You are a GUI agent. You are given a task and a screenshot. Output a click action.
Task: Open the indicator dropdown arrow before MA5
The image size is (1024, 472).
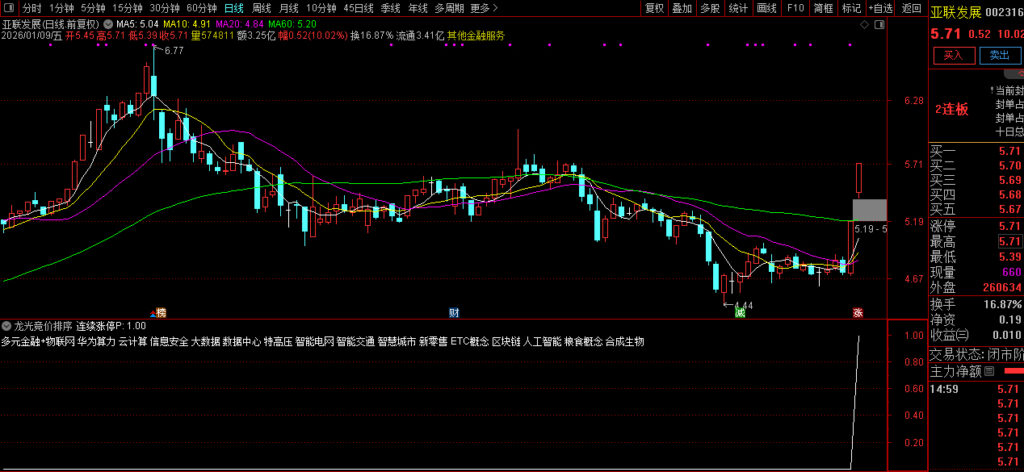[x=108, y=22]
